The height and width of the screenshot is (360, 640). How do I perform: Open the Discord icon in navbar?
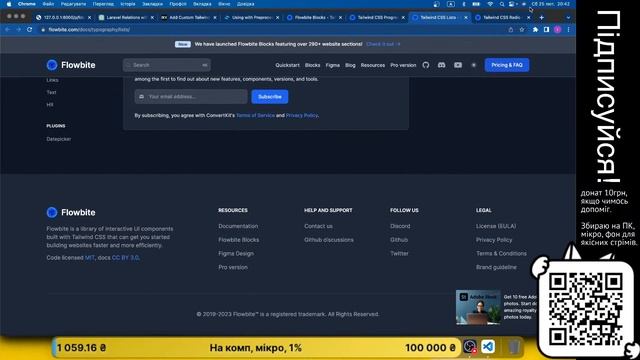point(441,65)
